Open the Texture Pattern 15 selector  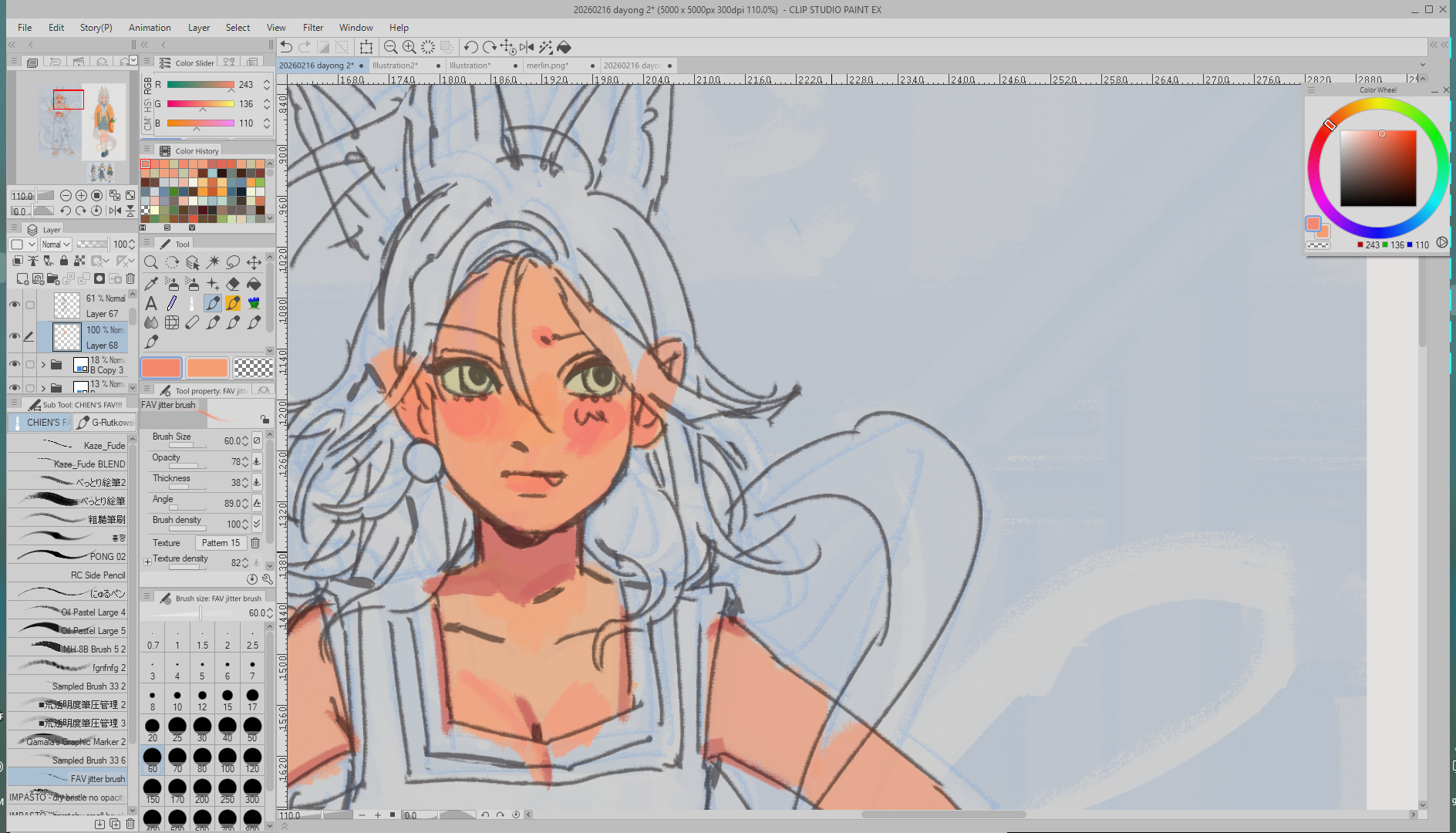(221, 543)
